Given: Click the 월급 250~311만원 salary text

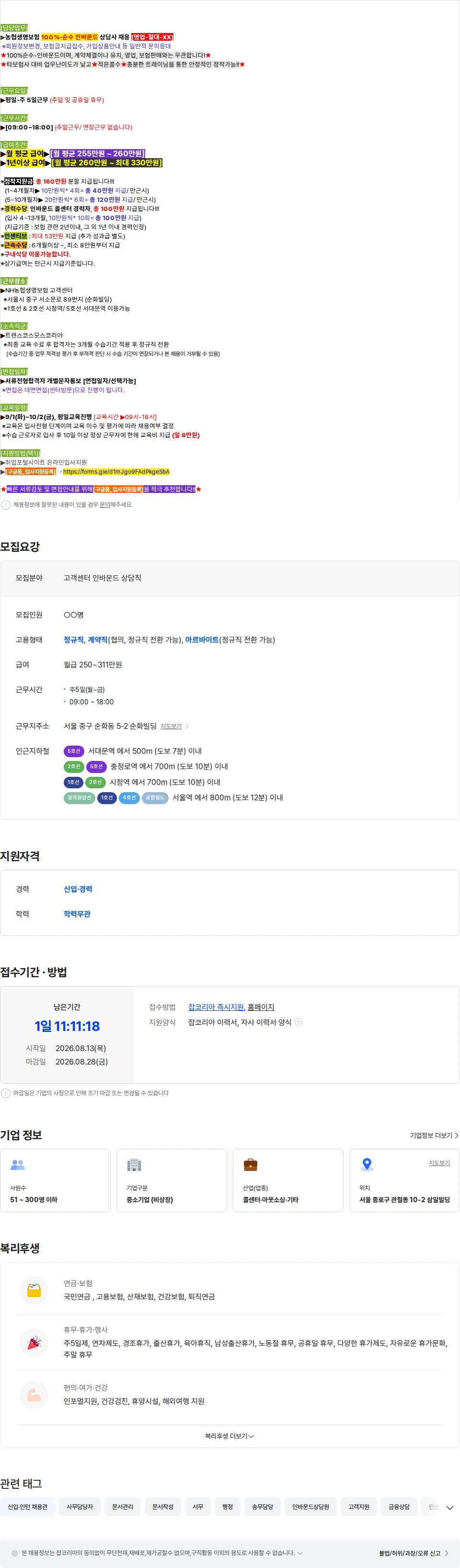Looking at the screenshot, I should (x=92, y=665).
